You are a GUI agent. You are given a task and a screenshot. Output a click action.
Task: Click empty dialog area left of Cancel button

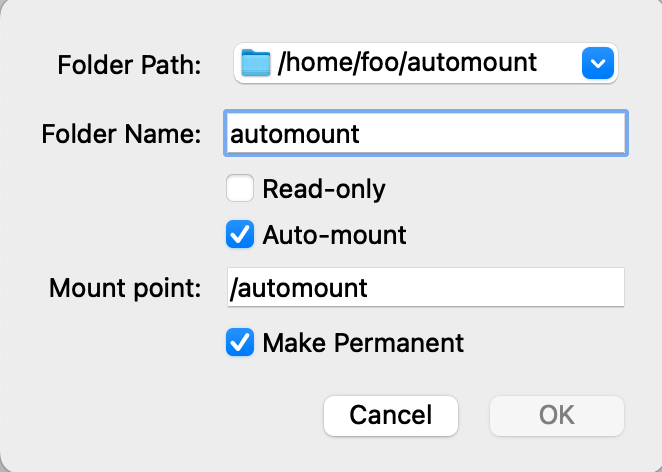coord(160,415)
